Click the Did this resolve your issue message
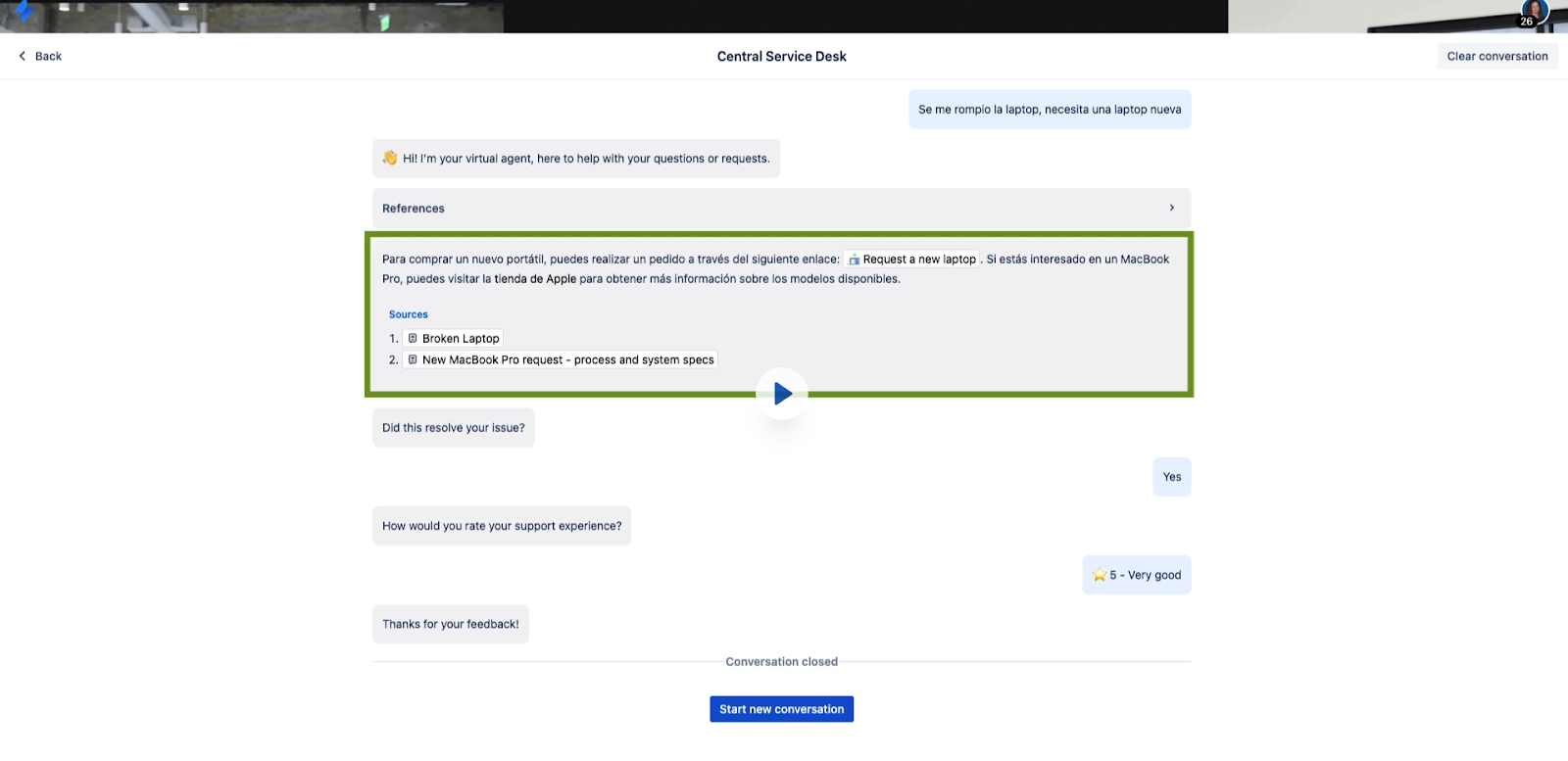1568x761 pixels. (x=453, y=428)
